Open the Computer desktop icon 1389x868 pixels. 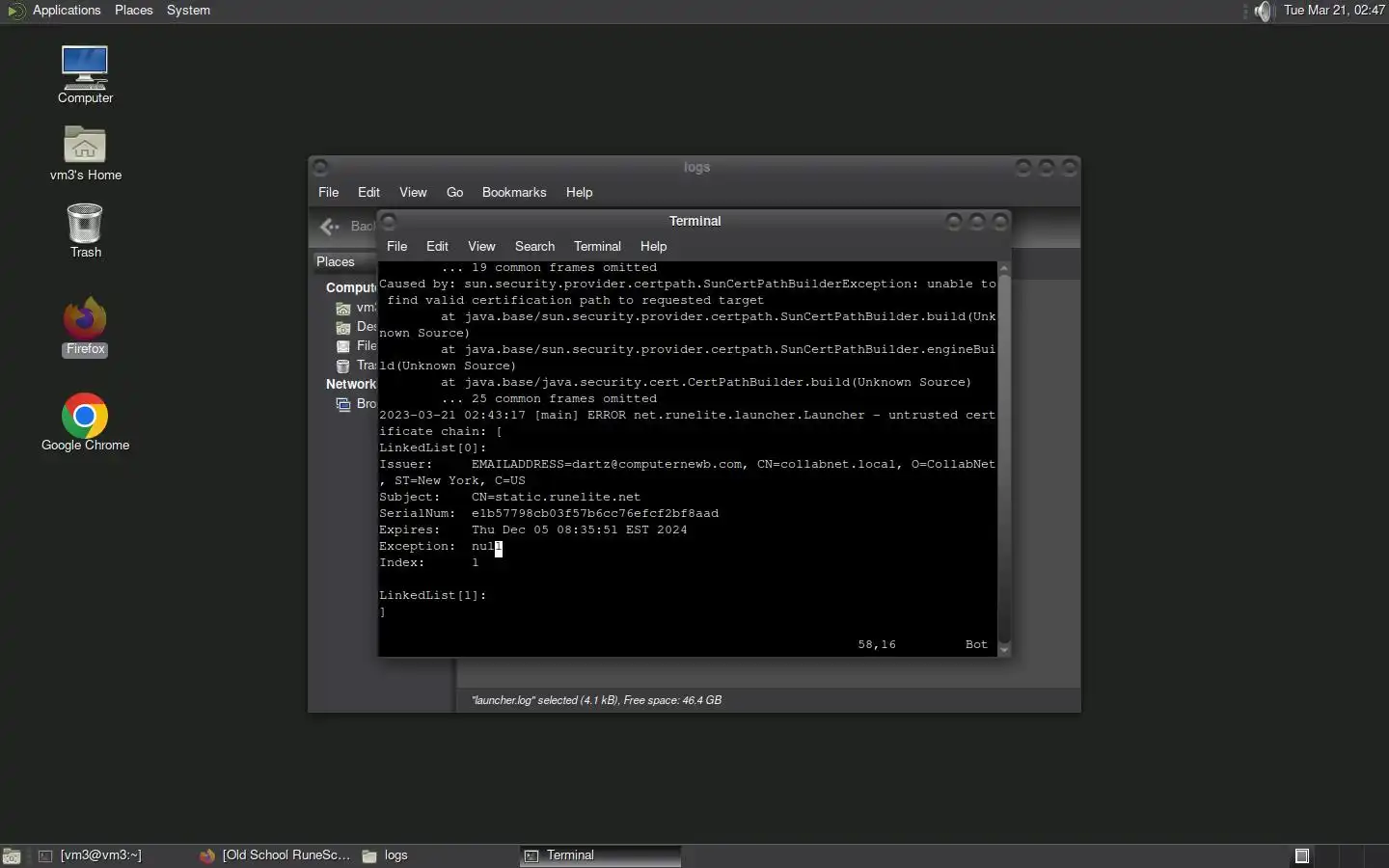tap(85, 74)
